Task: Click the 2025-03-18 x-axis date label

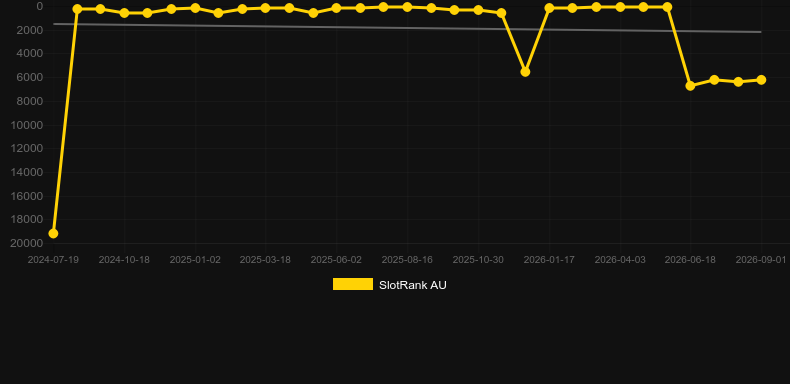Action: click(265, 260)
